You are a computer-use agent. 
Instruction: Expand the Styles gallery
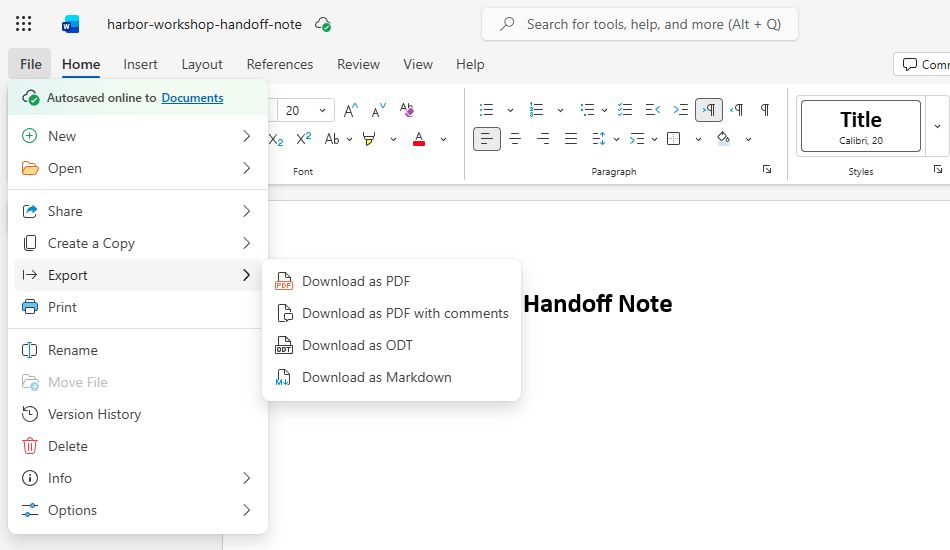(x=937, y=126)
